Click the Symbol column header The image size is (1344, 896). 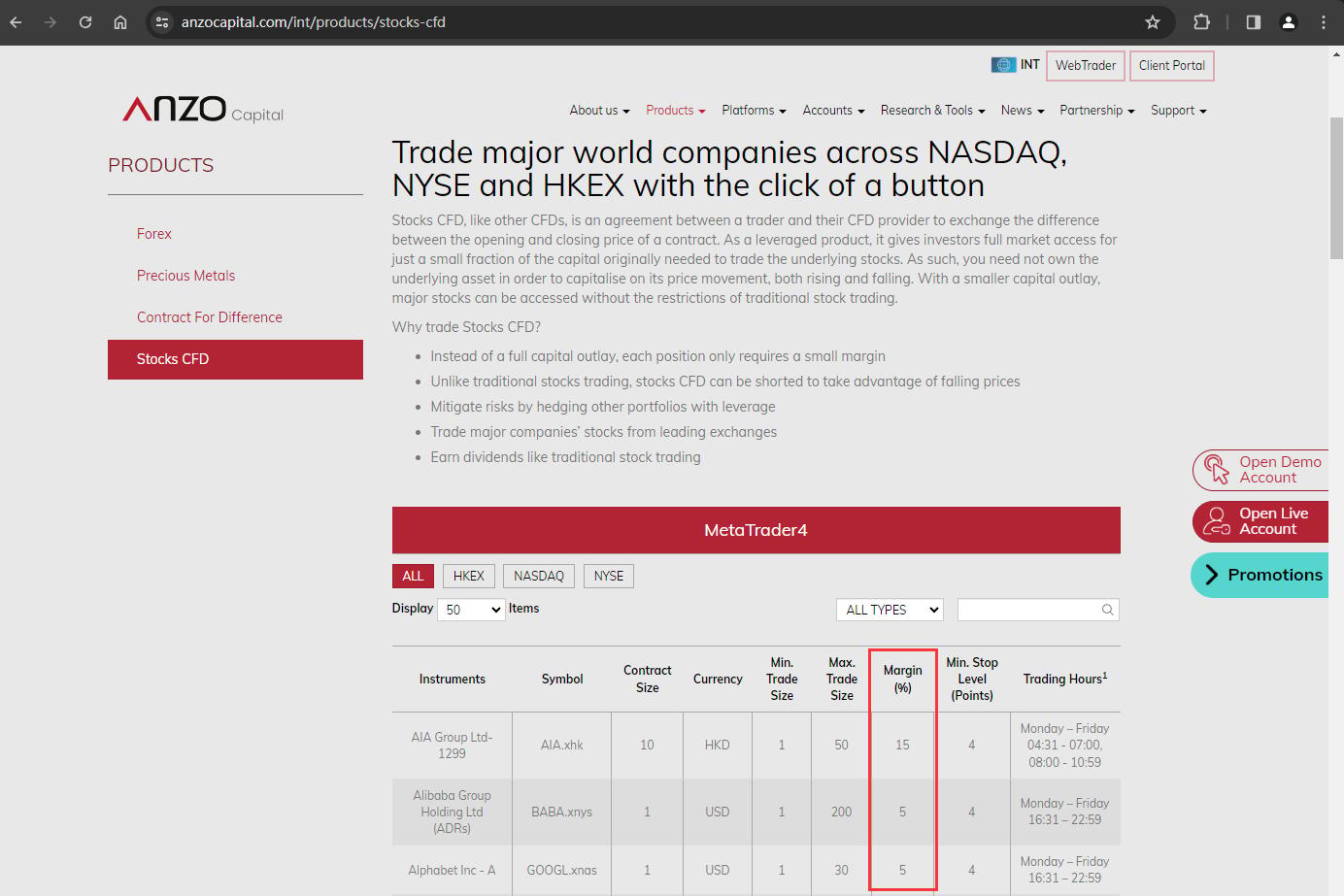tap(562, 680)
